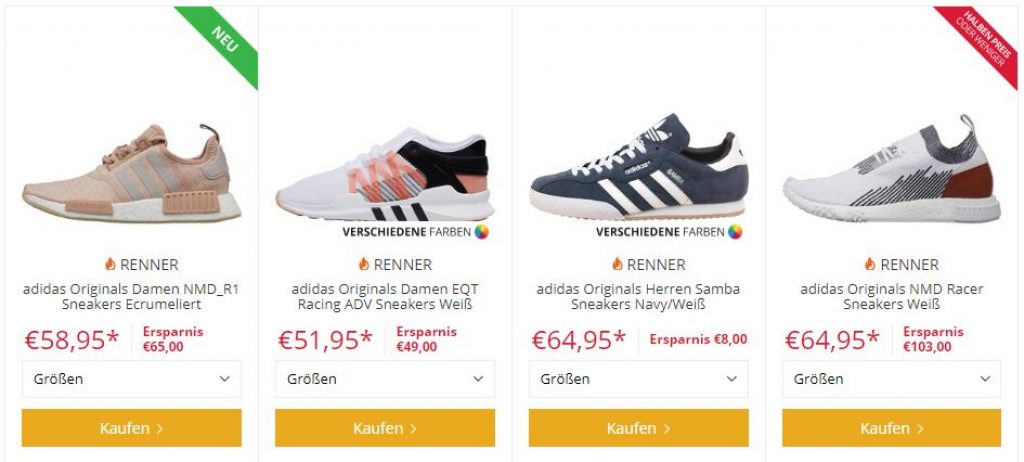Click Kaufen under Samba Navy/Weiß sneakers
Viewport: 1024px width, 462px height.
click(638, 428)
